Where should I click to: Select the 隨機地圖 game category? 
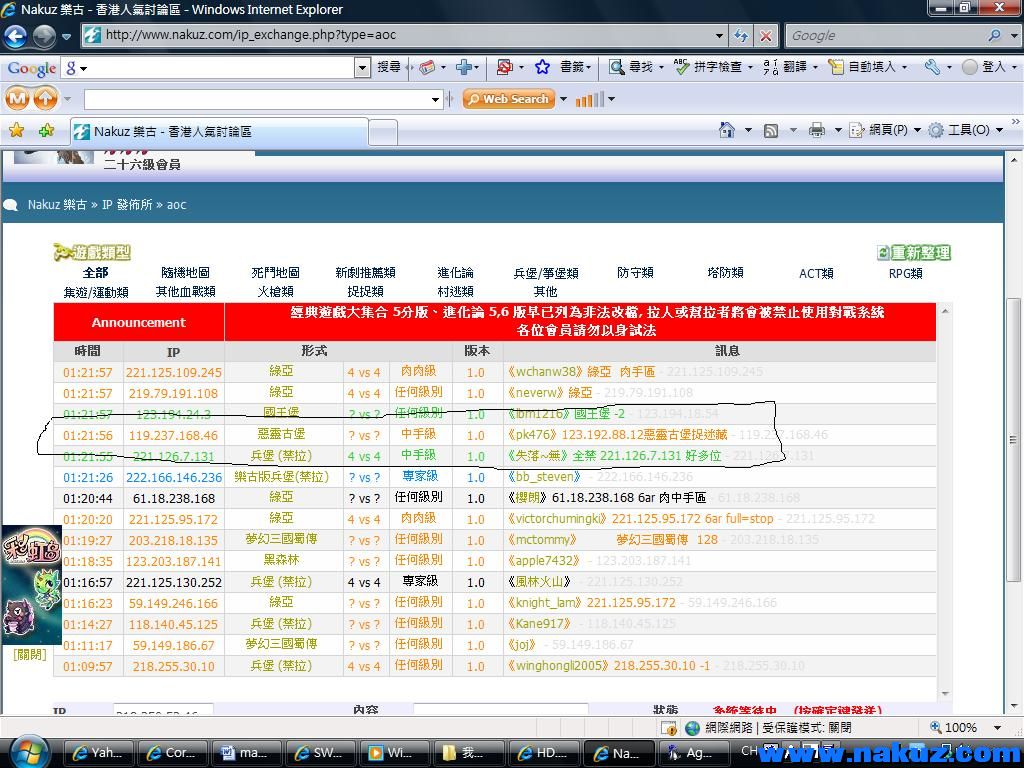coord(185,272)
